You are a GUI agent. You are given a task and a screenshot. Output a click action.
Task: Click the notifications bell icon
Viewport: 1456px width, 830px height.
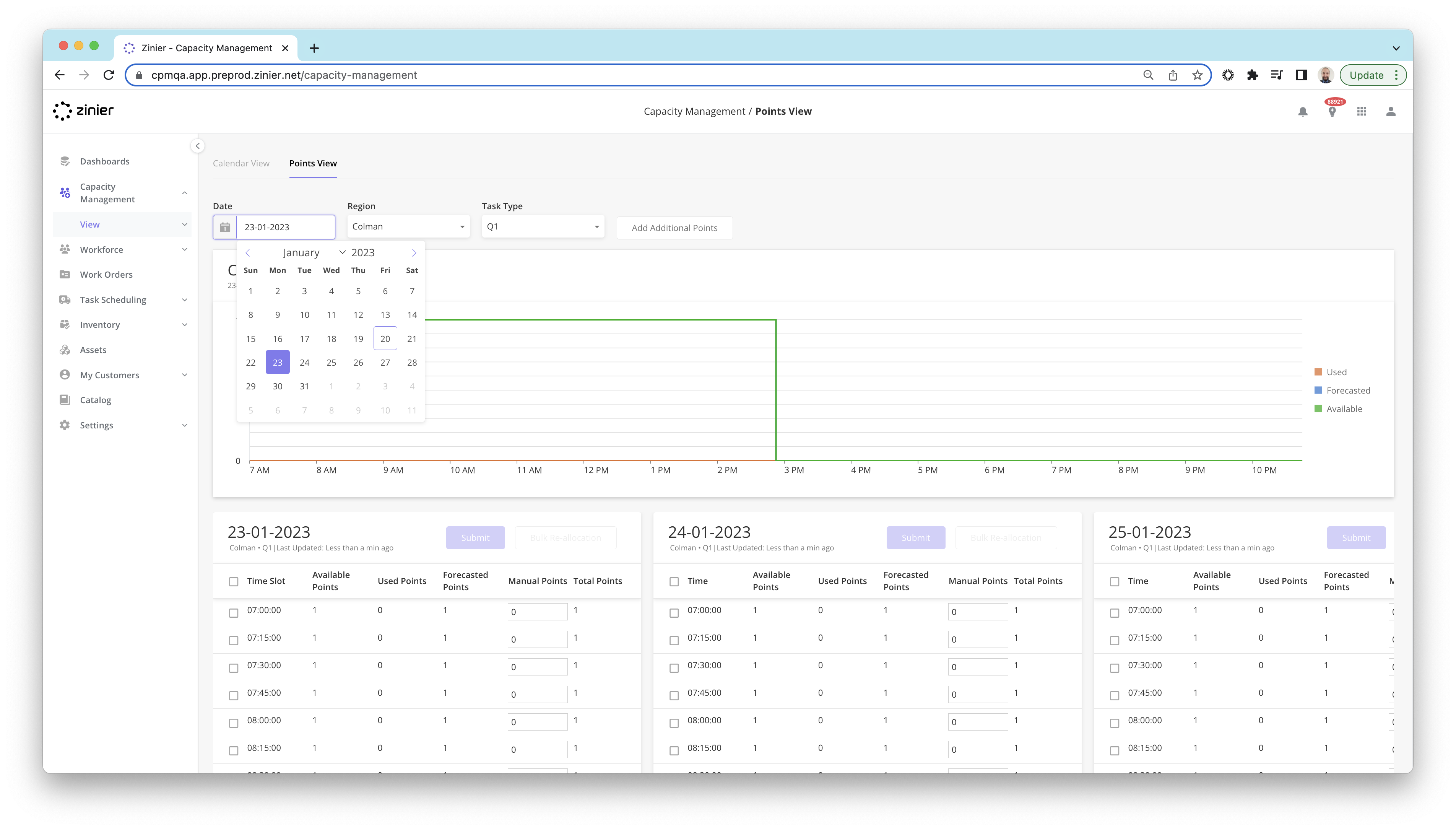click(1303, 112)
